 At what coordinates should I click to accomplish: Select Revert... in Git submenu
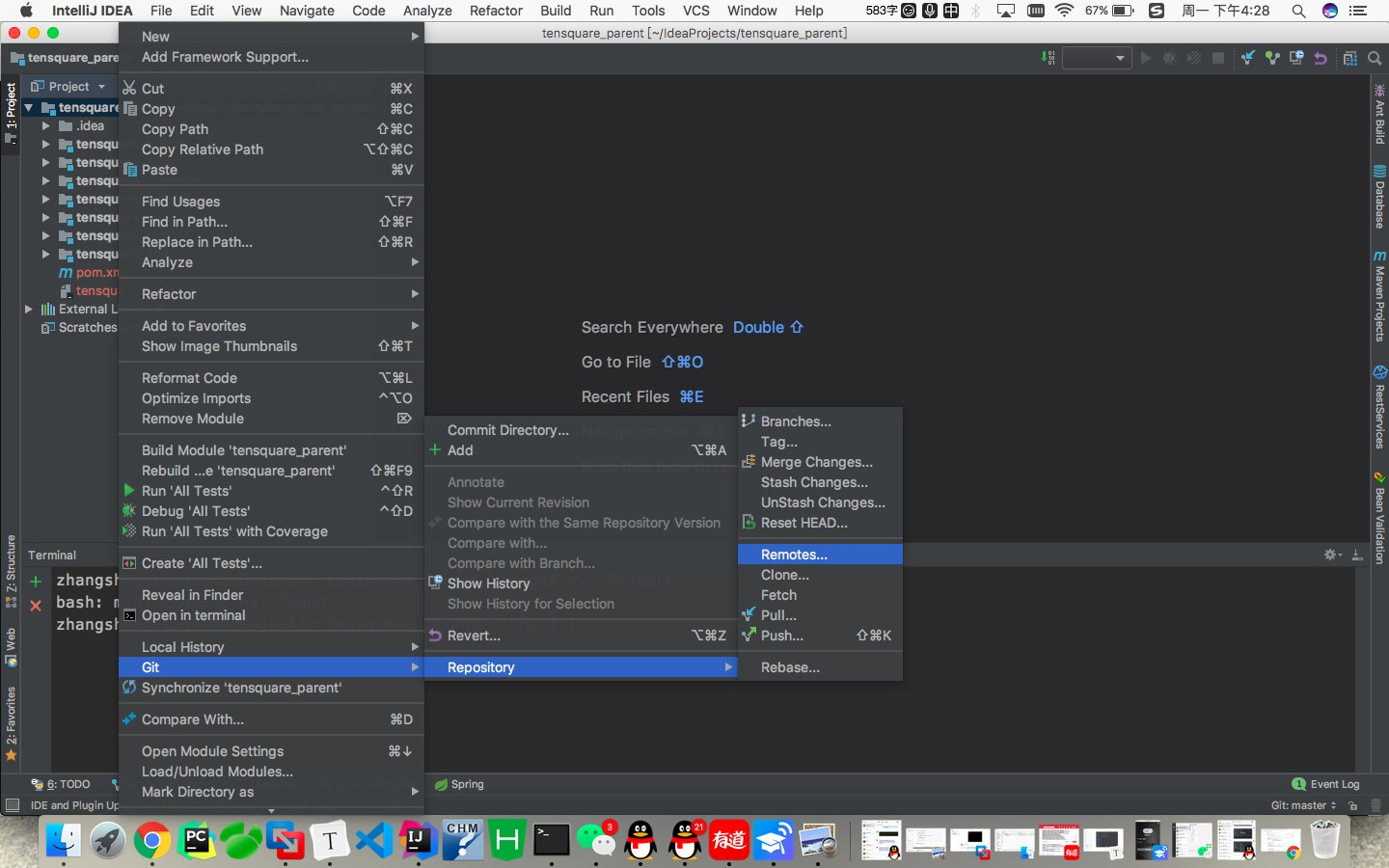pyautogui.click(x=581, y=636)
